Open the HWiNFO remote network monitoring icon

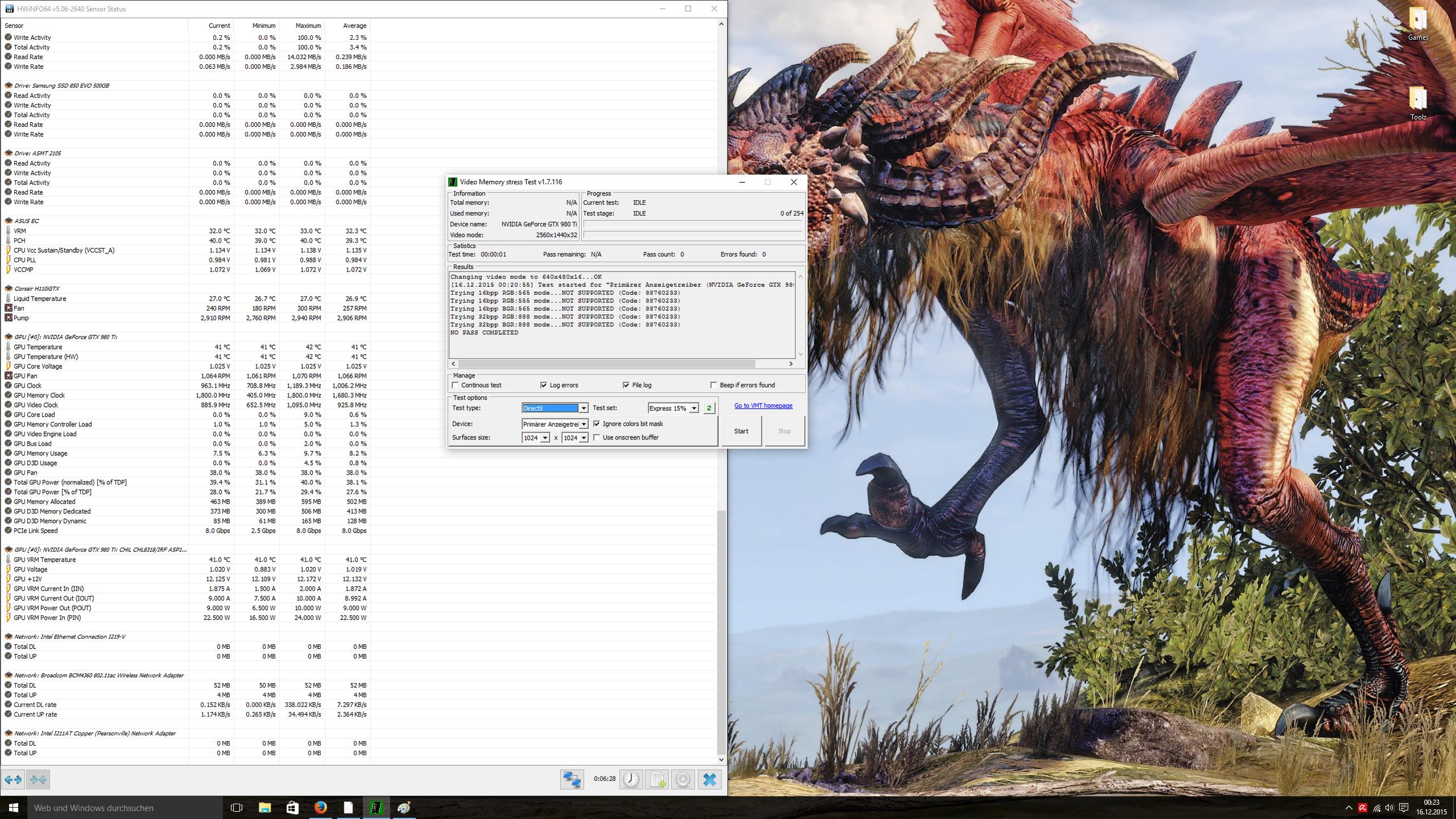pyautogui.click(x=571, y=779)
